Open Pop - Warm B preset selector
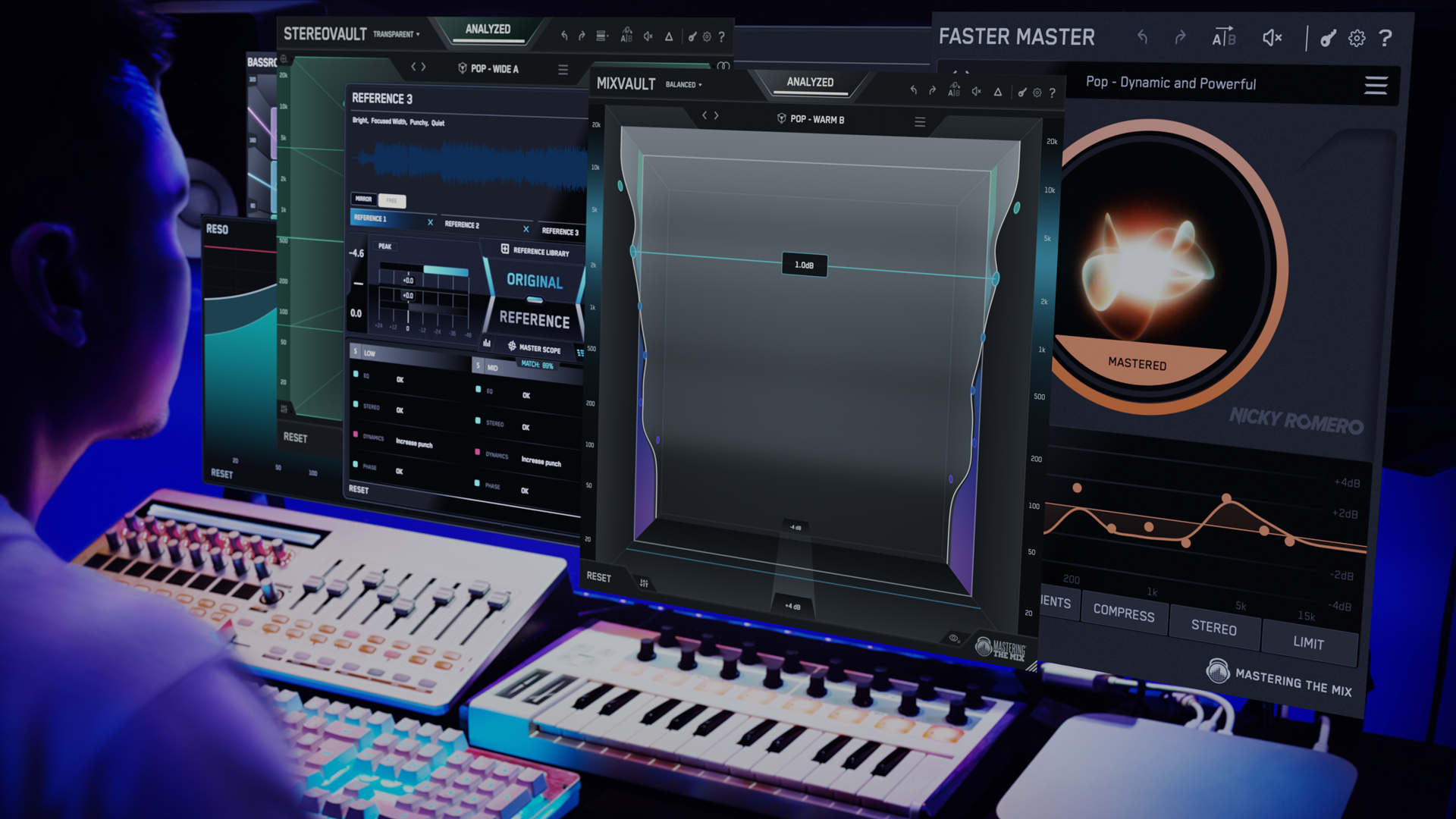Image resolution: width=1456 pixels, height=819 pixels. [811, 119]
